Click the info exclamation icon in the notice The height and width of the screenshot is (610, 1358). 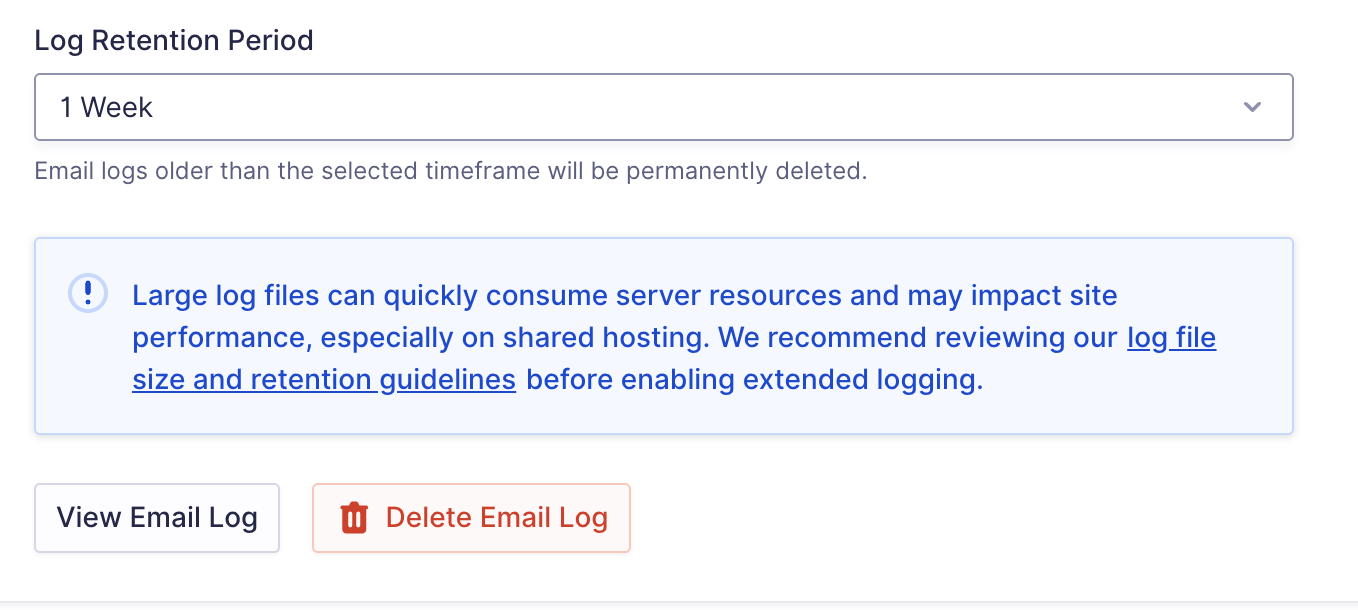(x=88, y=293)
